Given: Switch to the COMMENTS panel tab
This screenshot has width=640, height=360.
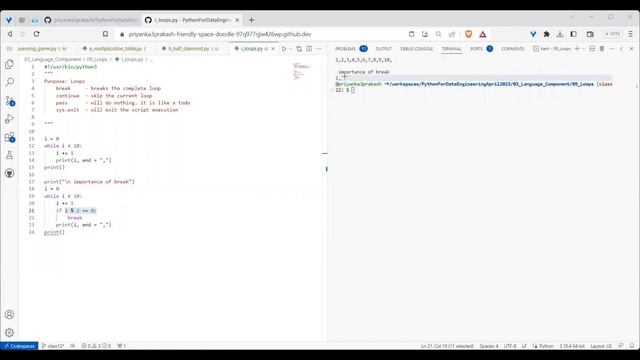Looking at the screenshot, I should [x=512, y=49].
